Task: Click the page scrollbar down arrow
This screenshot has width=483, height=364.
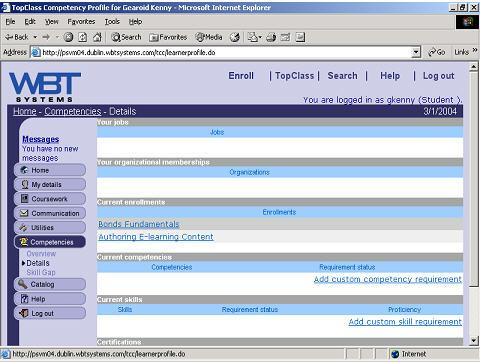Action: pyautogui.click(x=474, y=341)
